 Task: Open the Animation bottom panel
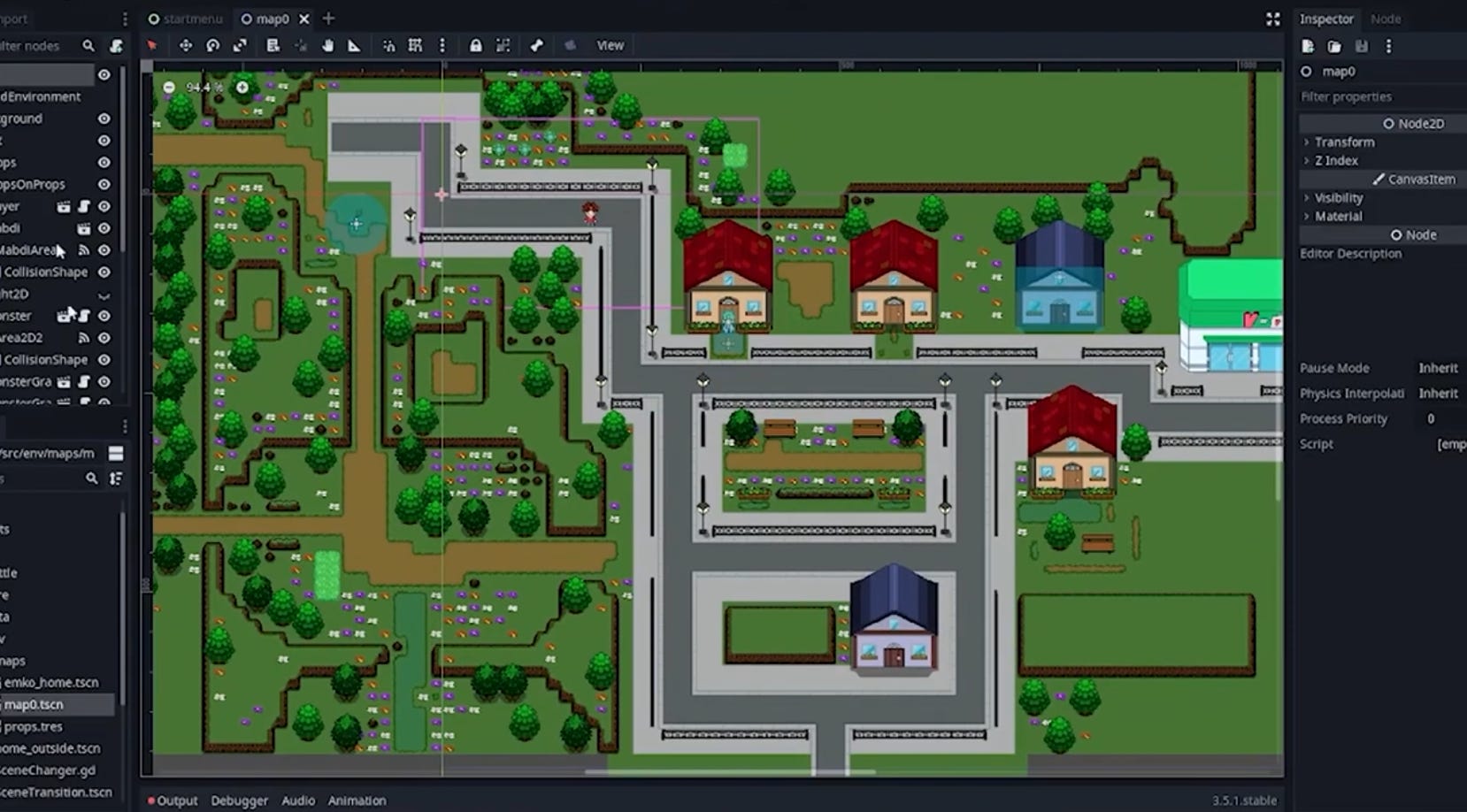(357, 801)
